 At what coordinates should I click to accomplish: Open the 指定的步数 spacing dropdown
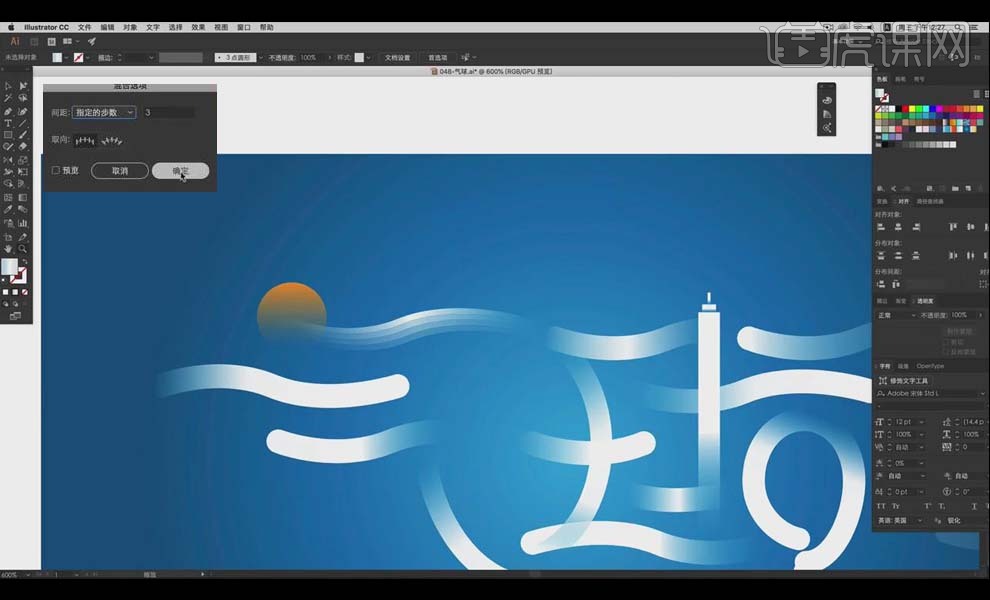click(104, 112)
